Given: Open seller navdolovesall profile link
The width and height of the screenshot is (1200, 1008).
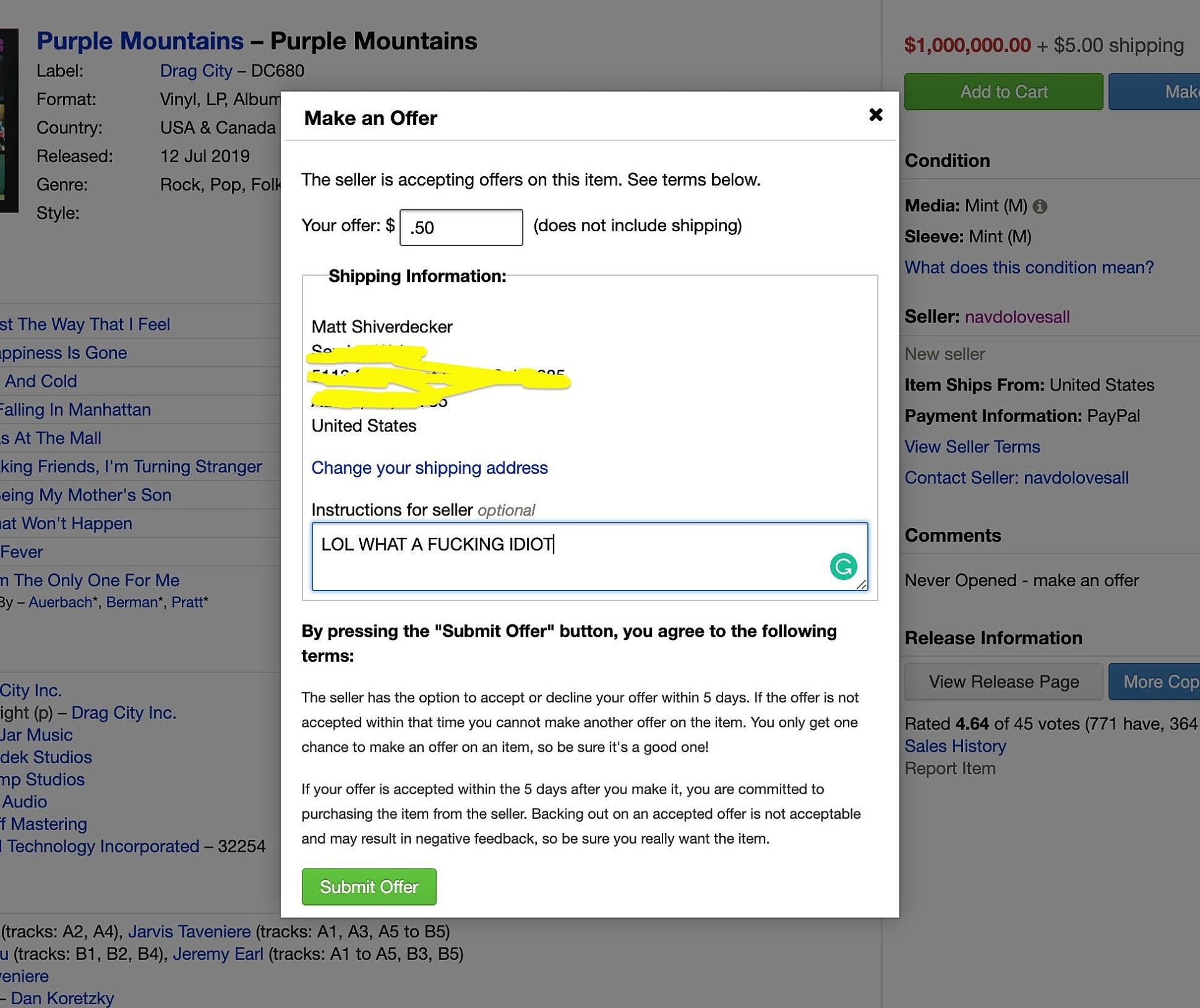Looking at the screenshot, I should [1017, 317].
